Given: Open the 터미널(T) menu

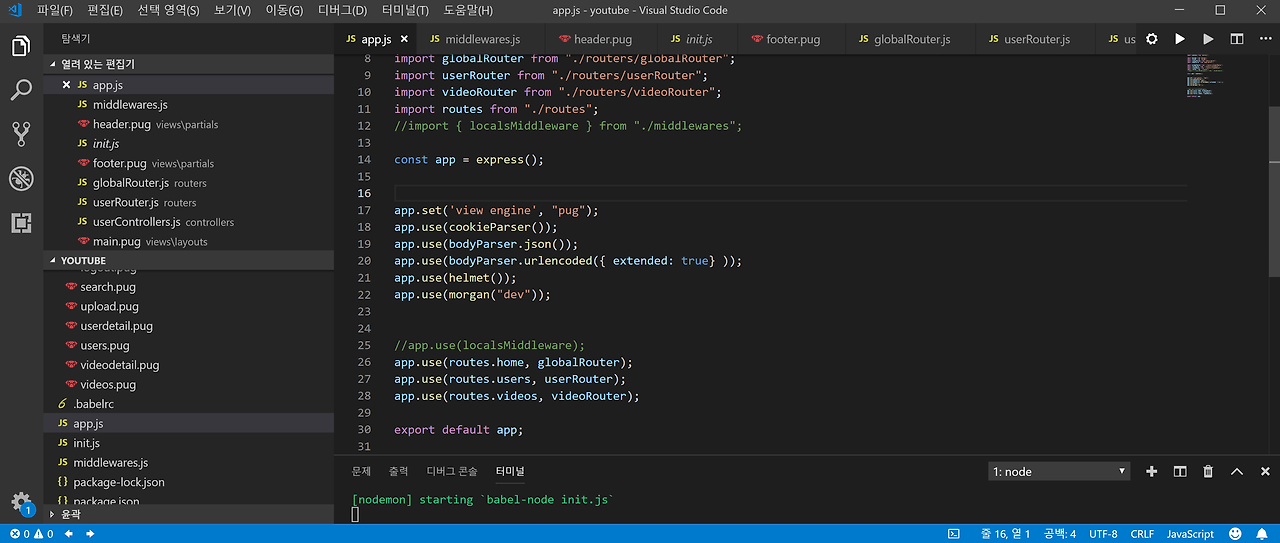Looking at the screenshot, I should pos(405,10).
